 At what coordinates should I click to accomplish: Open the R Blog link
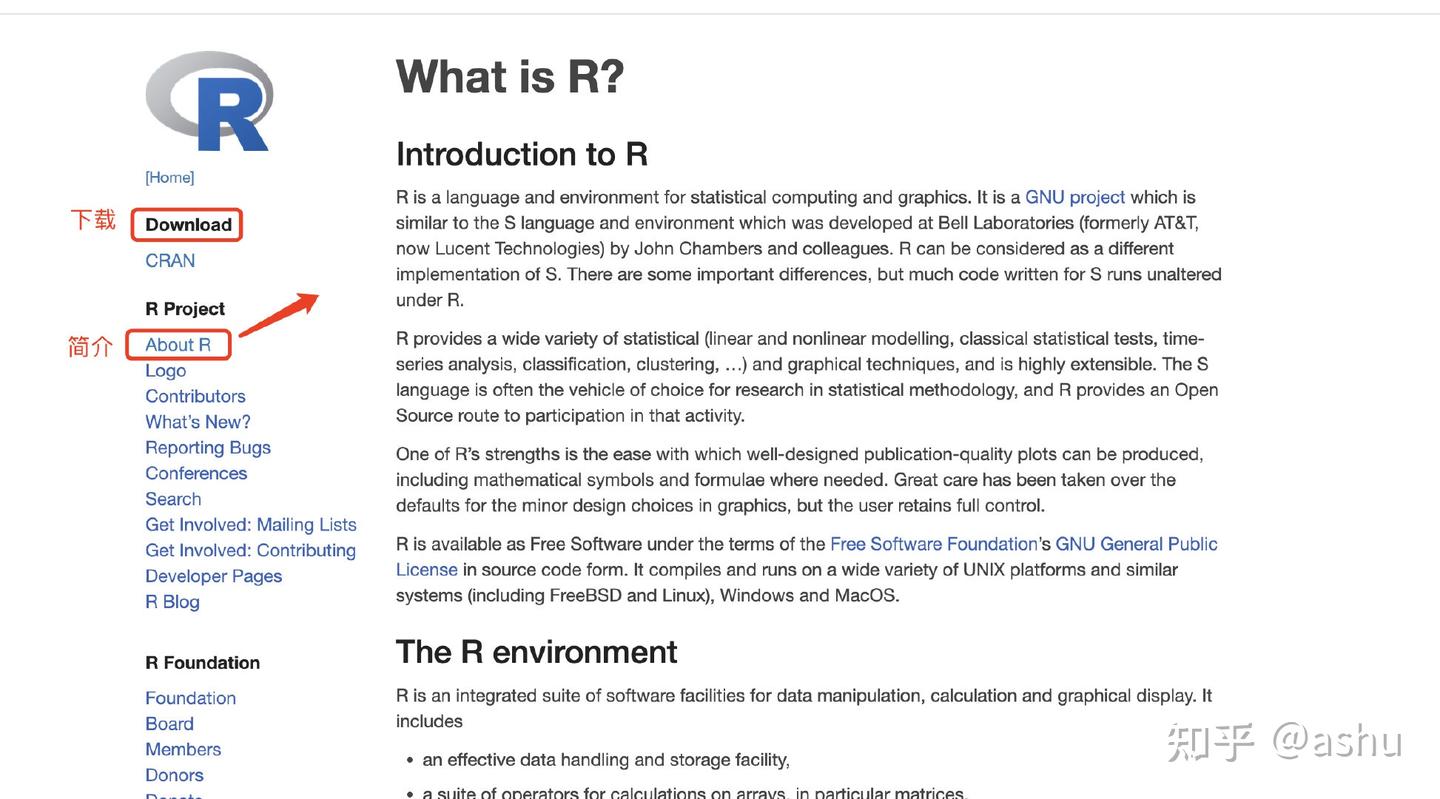(x=171, y=601)
